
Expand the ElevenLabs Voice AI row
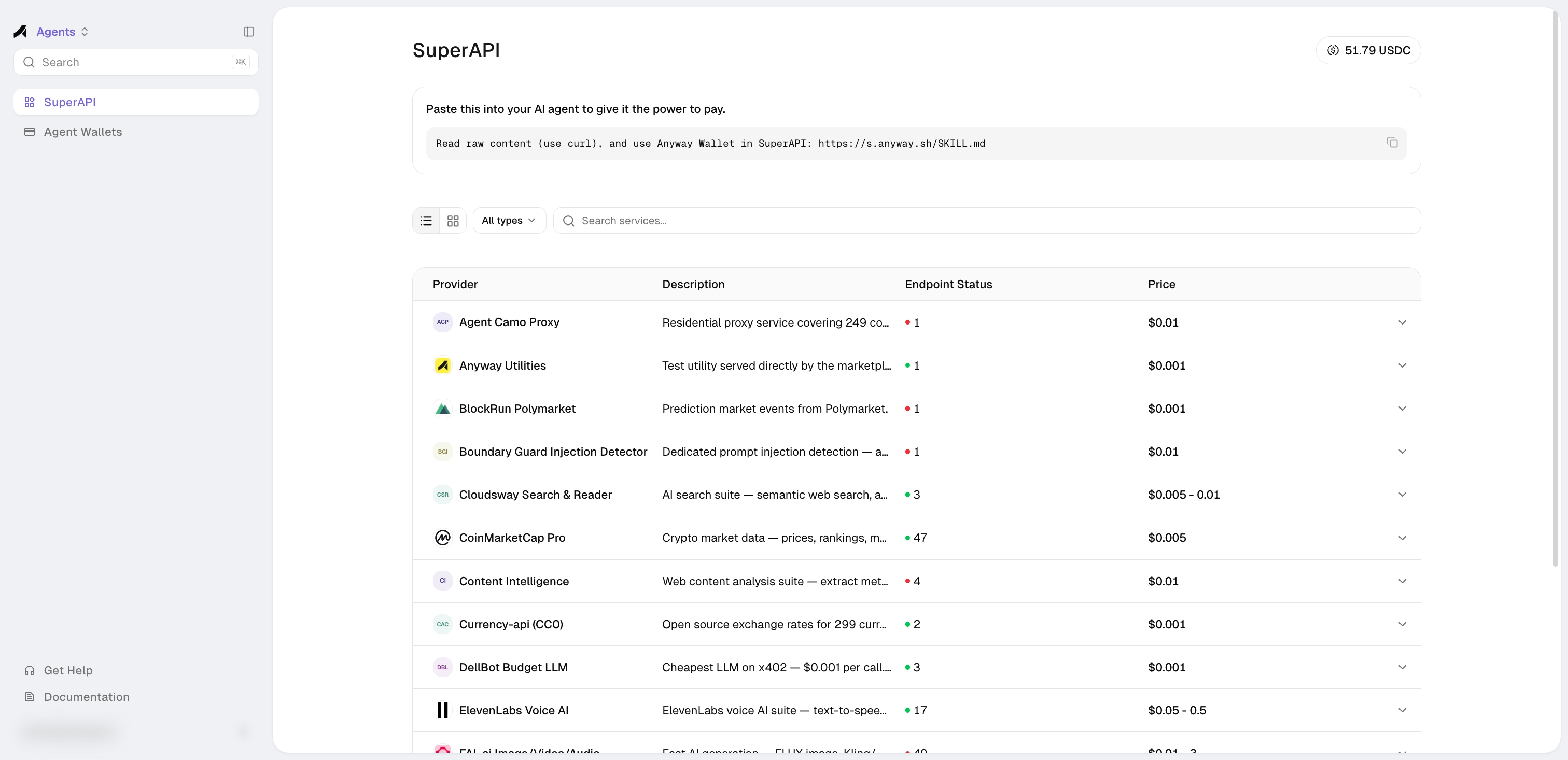click(x=1402, y=710)
